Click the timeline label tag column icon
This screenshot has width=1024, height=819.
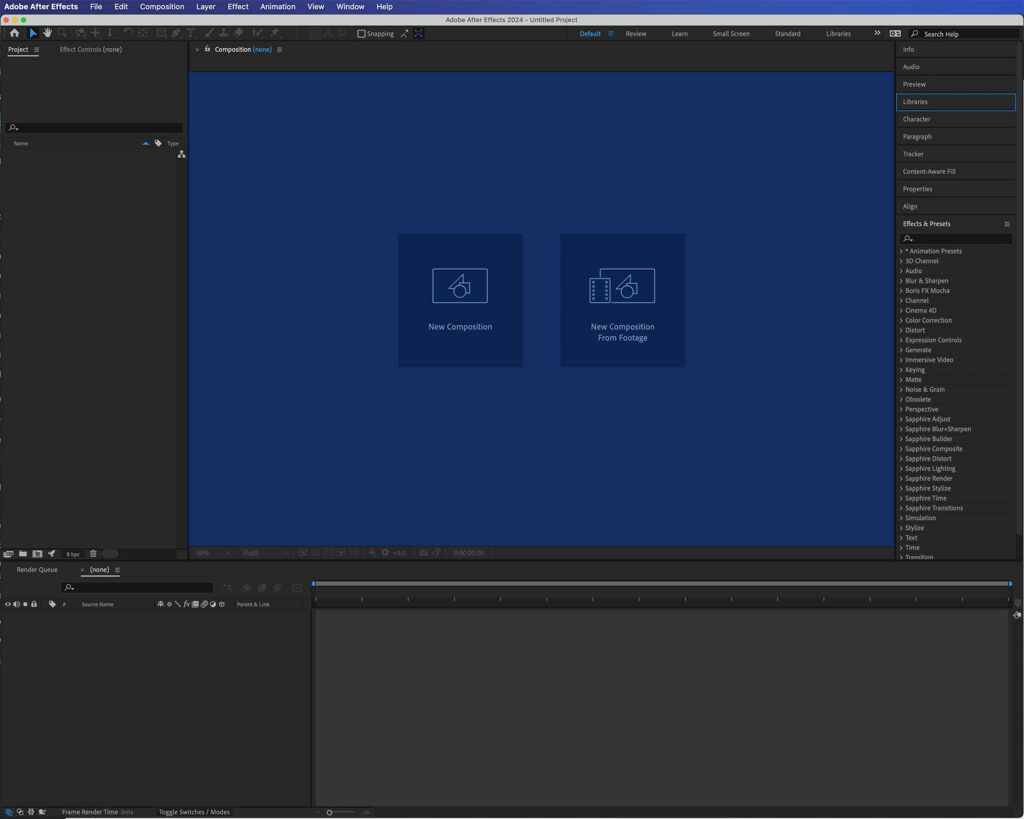click(x=52, y=604)
